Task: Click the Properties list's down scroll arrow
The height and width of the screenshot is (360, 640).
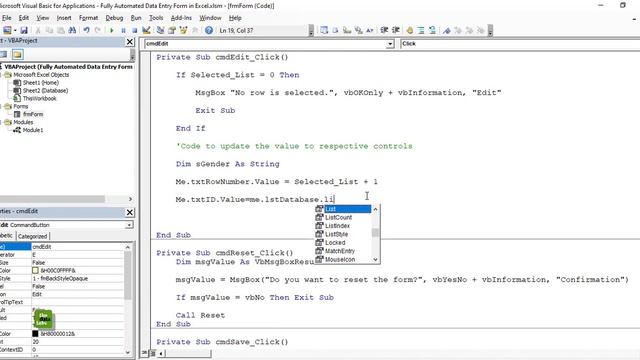Action: point(128,352)
